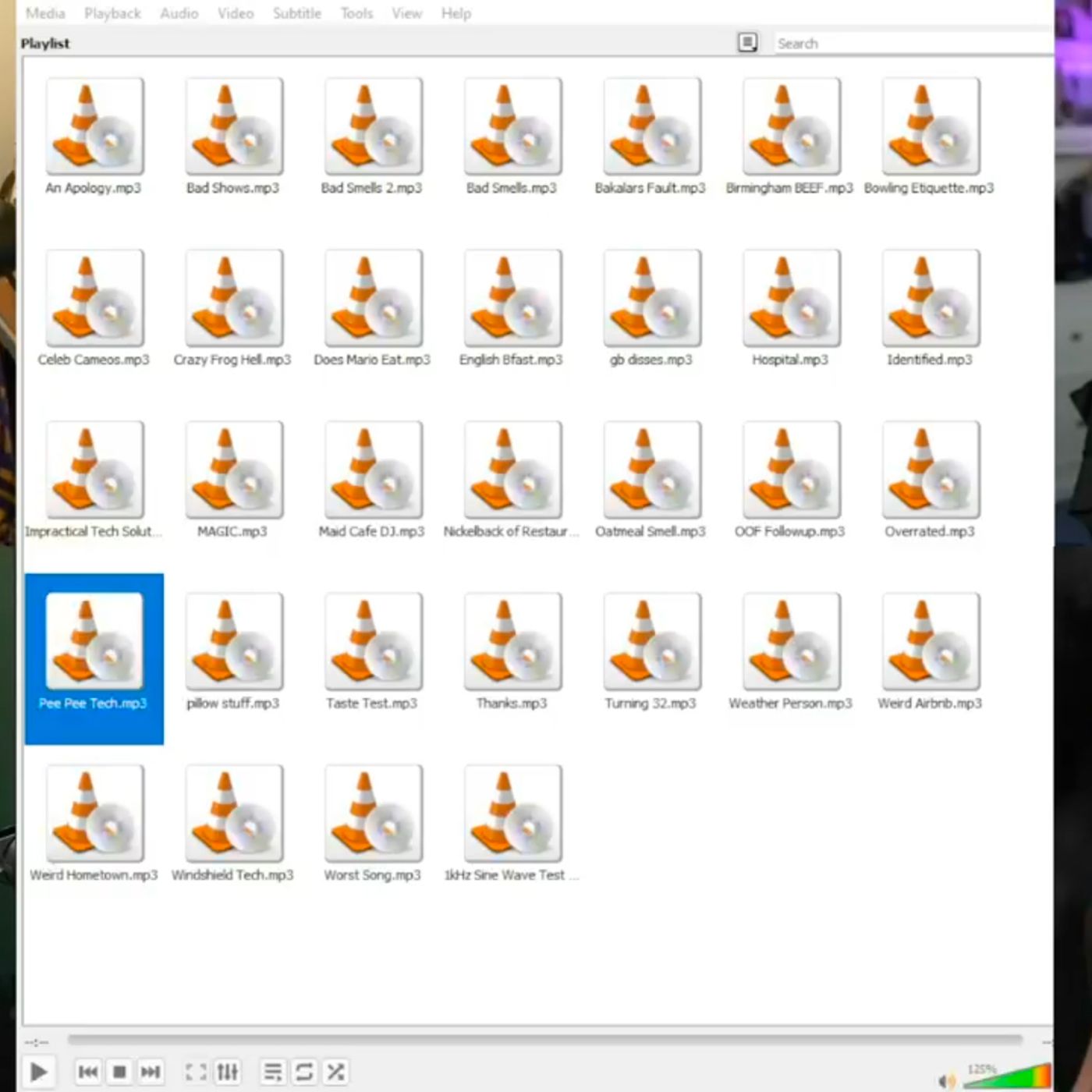Open the Playback menu
Screen dimensions: 1092x1092
tap(112, 13)
